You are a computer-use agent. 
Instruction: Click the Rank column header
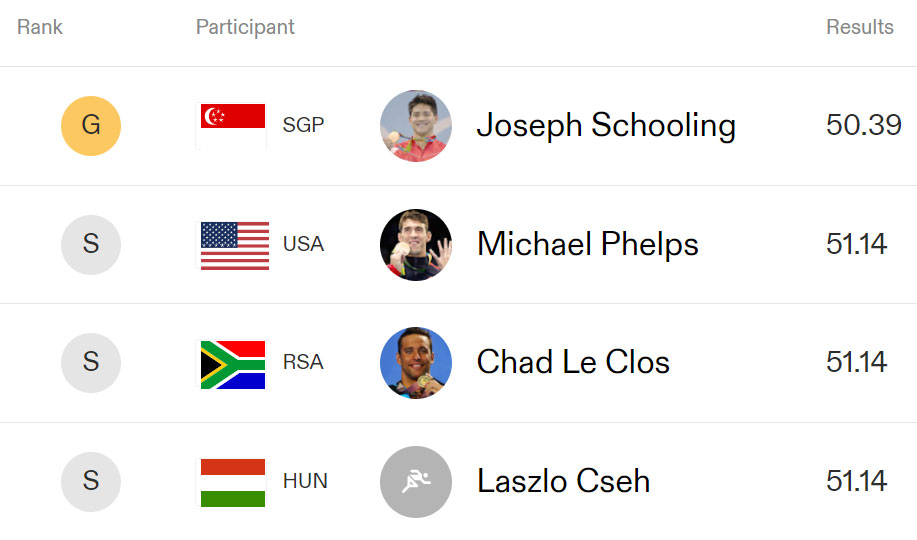coord(40,27)
